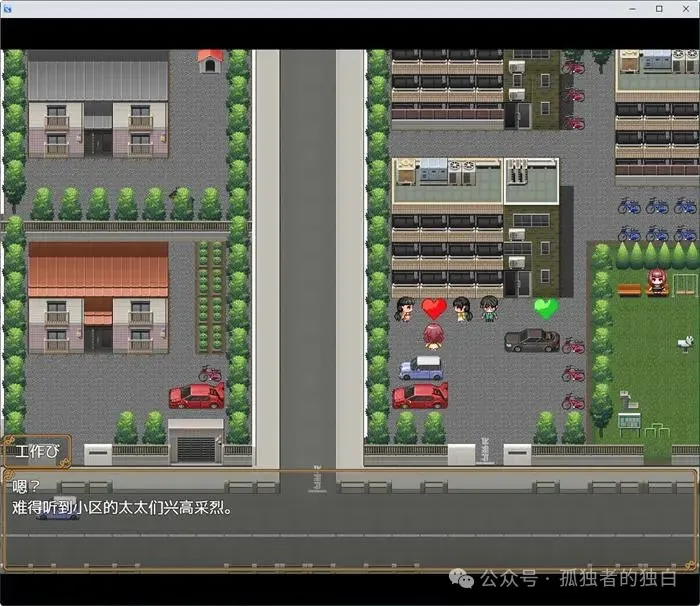Click the green heart icon
The height and width of the screenshot is (606, 700).
pos(545,308)
